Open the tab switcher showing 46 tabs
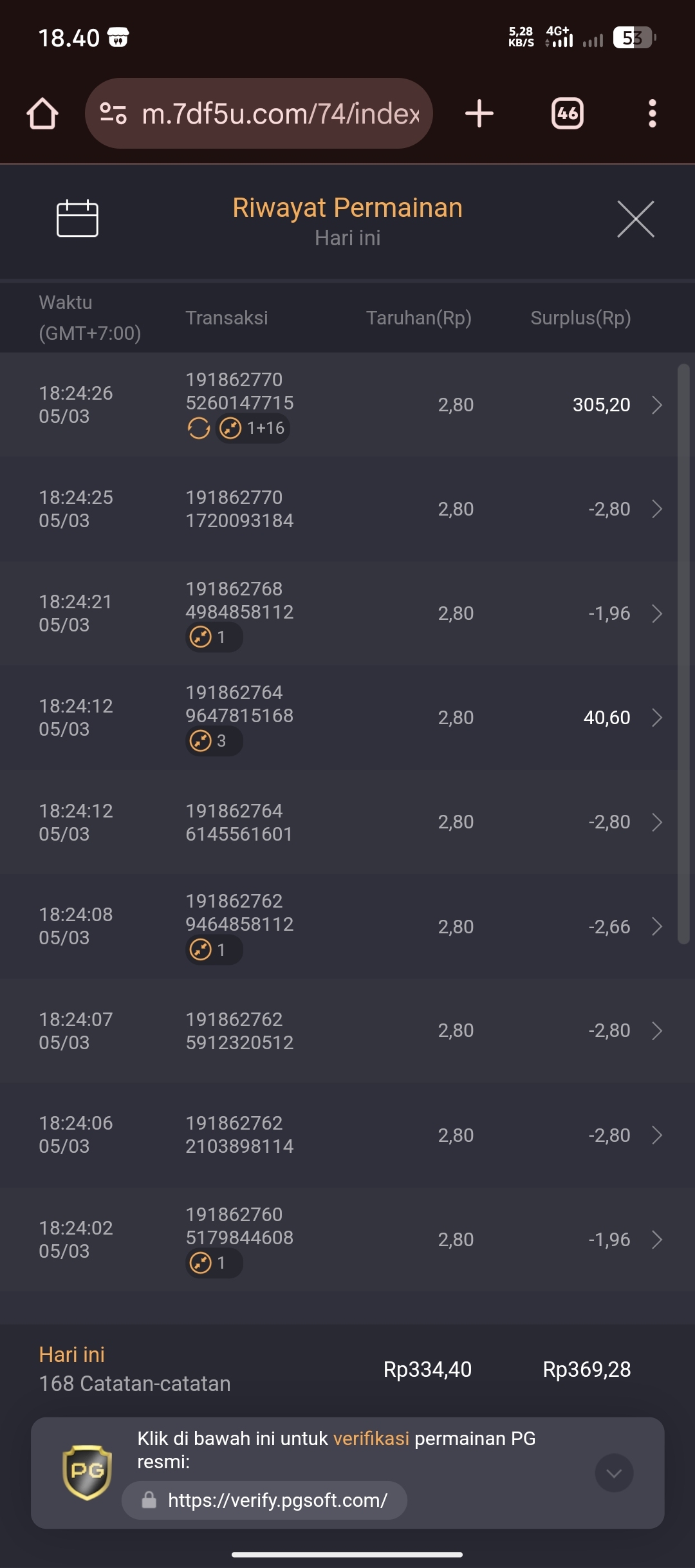Viewport: 695px width, 1568px height. 568,113
